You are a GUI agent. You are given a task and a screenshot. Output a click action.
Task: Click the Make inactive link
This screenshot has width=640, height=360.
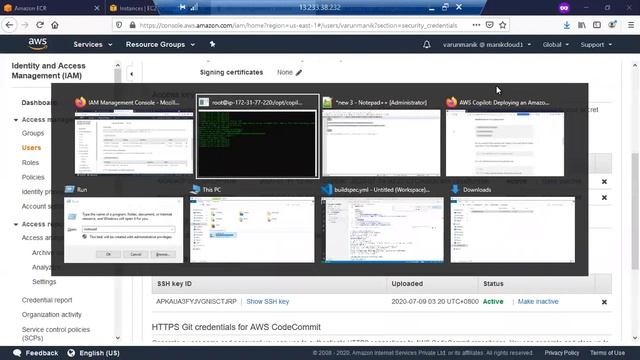point(538,302)
